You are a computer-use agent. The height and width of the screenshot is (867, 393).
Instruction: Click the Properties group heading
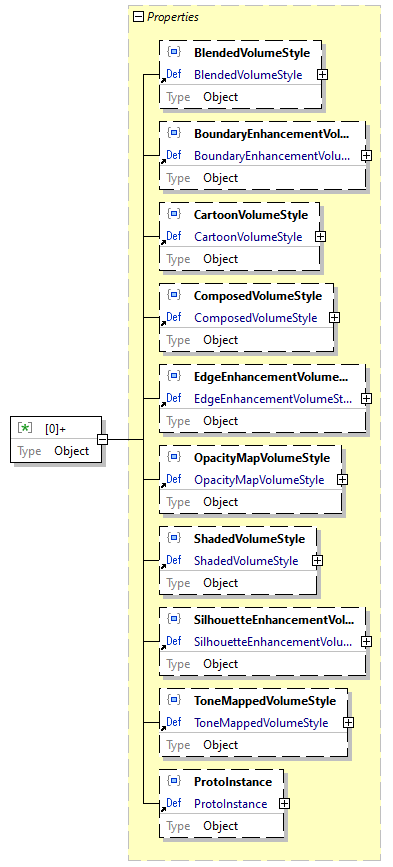point(172,17)
